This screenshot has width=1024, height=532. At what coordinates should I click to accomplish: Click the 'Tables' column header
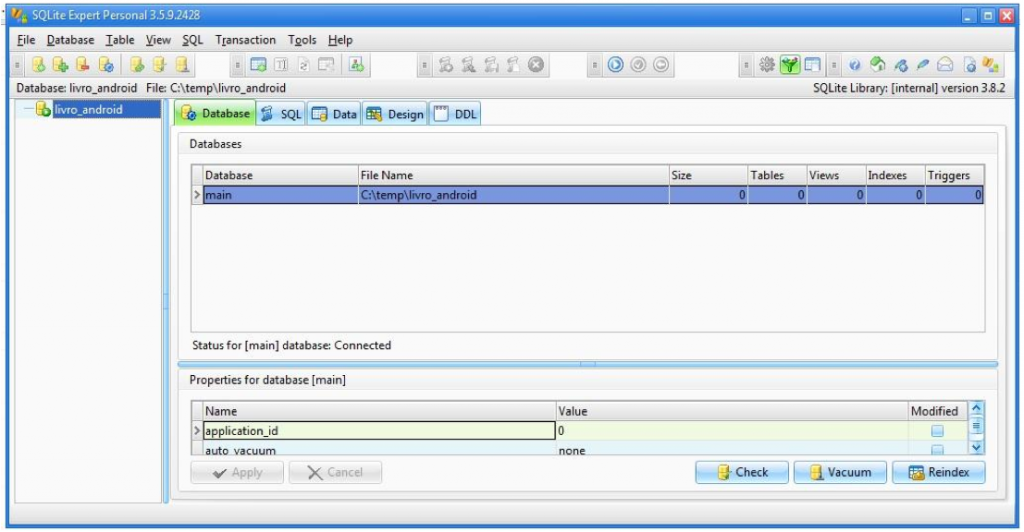(x=777, y=175)
